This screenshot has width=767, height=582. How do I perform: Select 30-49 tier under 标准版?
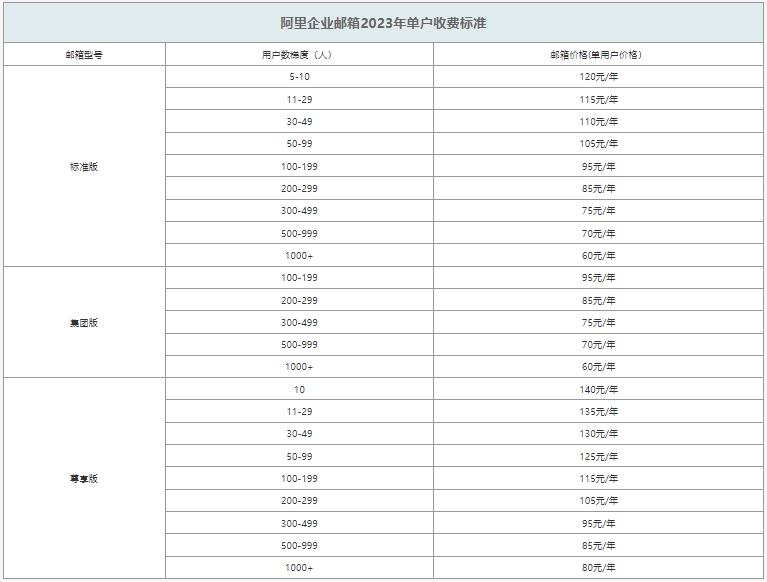(x=299, y=121)
